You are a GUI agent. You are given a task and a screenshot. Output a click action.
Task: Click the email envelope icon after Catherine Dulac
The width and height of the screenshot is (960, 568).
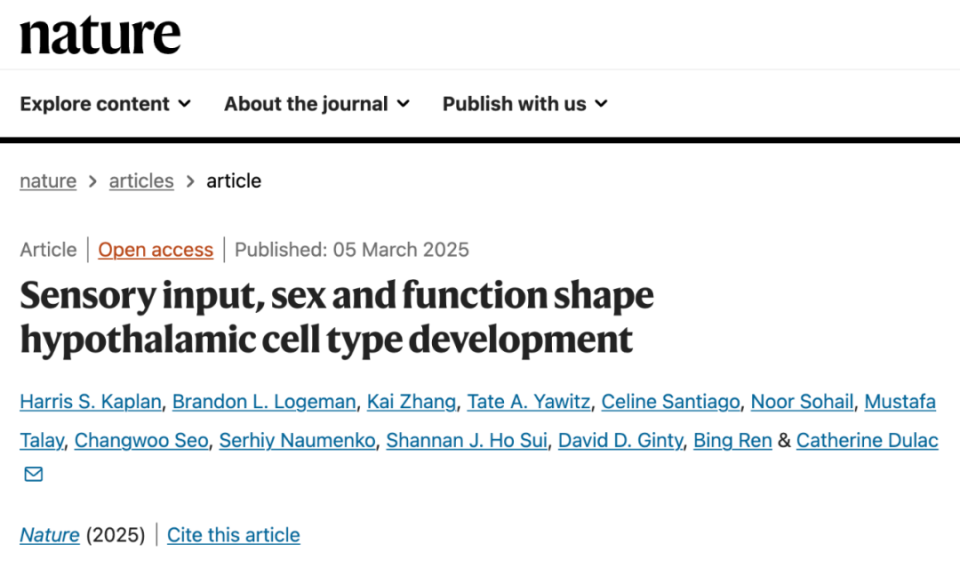click(34, 474)
